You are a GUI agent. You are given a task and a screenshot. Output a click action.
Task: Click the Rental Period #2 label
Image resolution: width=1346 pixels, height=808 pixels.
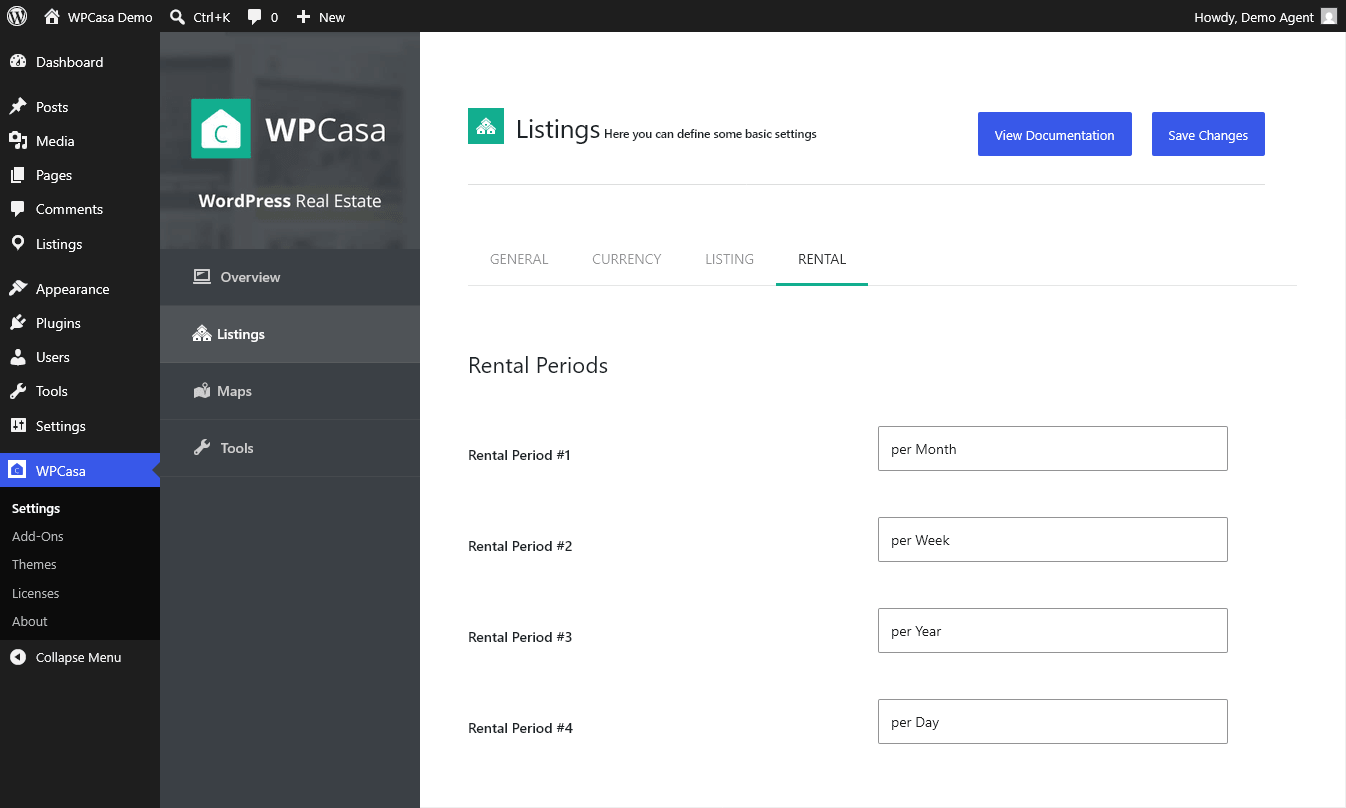point(520,546)
